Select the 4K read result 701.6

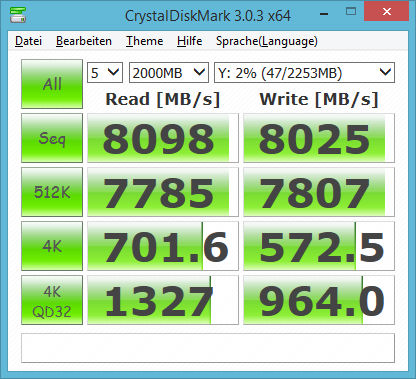coord(163,246)
